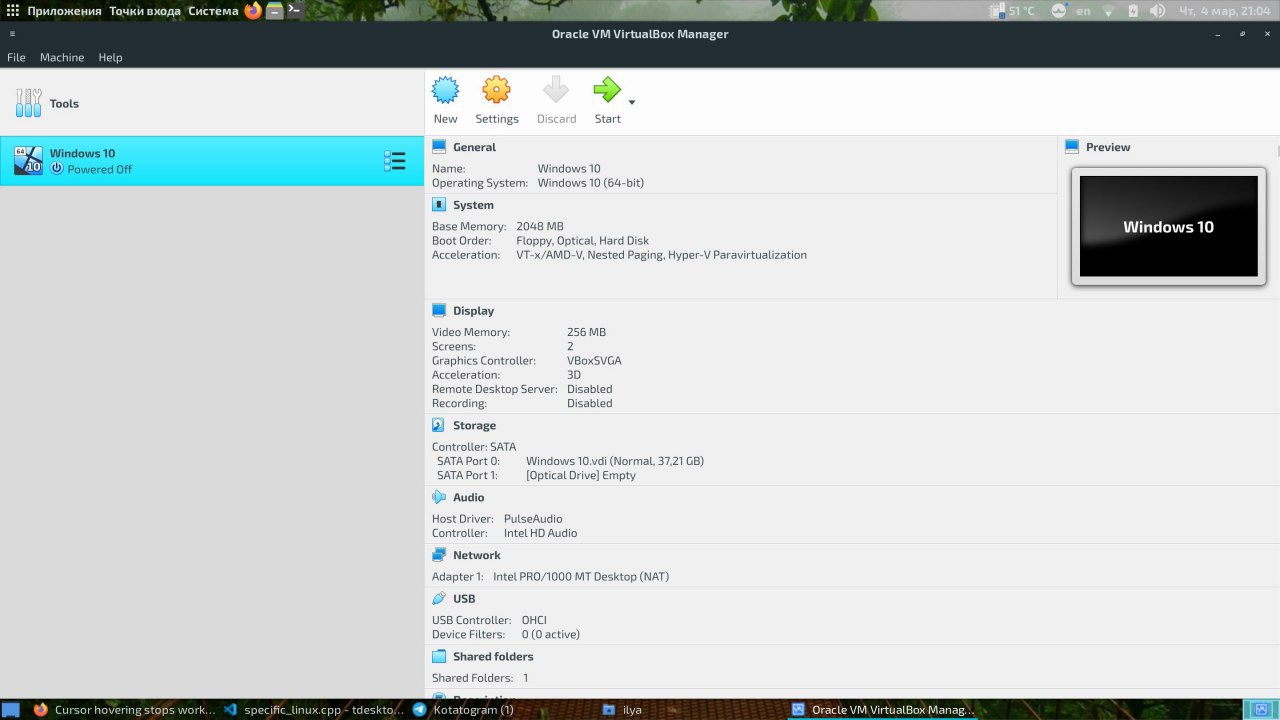Click the window menu button in title bar
1280x720 pixels.
12,34
